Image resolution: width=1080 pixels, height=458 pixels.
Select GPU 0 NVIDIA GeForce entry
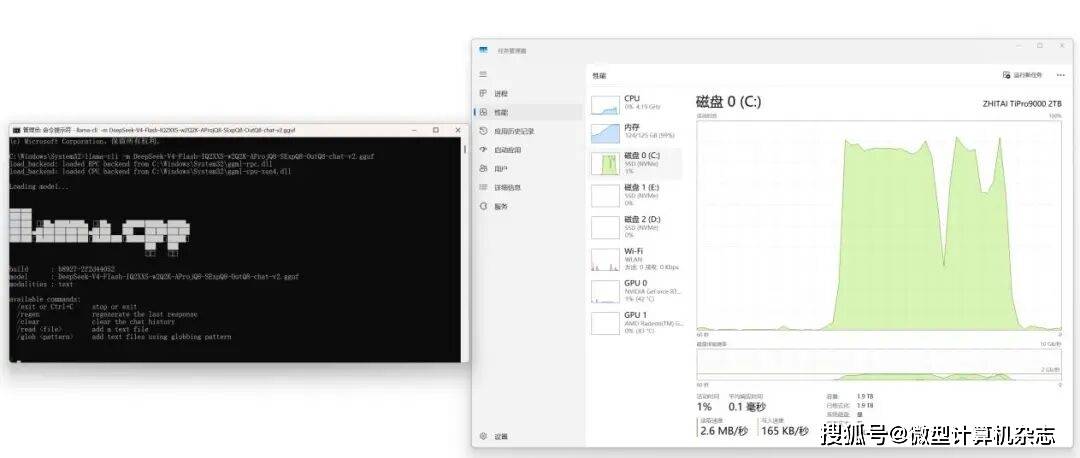tap(636, 291)
